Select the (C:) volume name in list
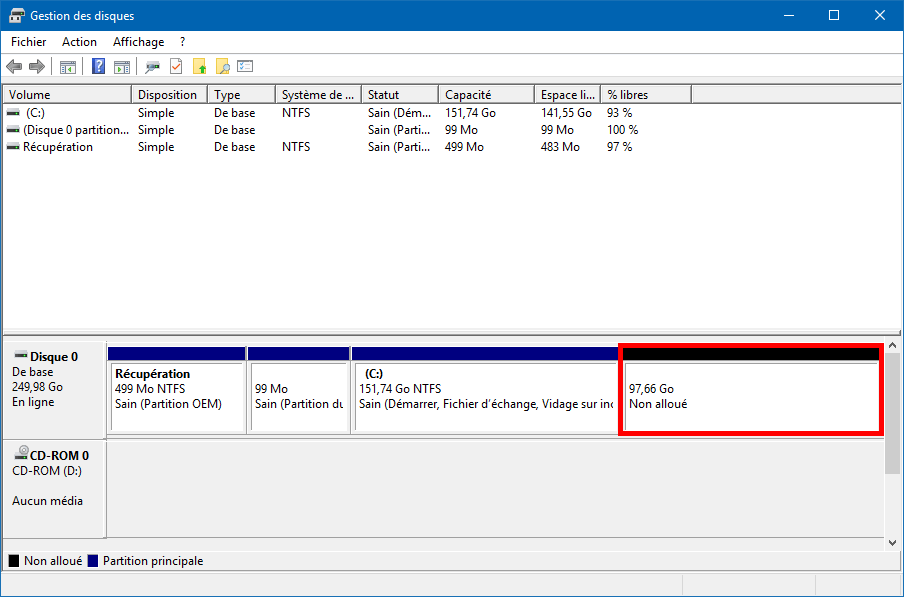The height and width of the screenshot is (597, 904). [35, 113]
